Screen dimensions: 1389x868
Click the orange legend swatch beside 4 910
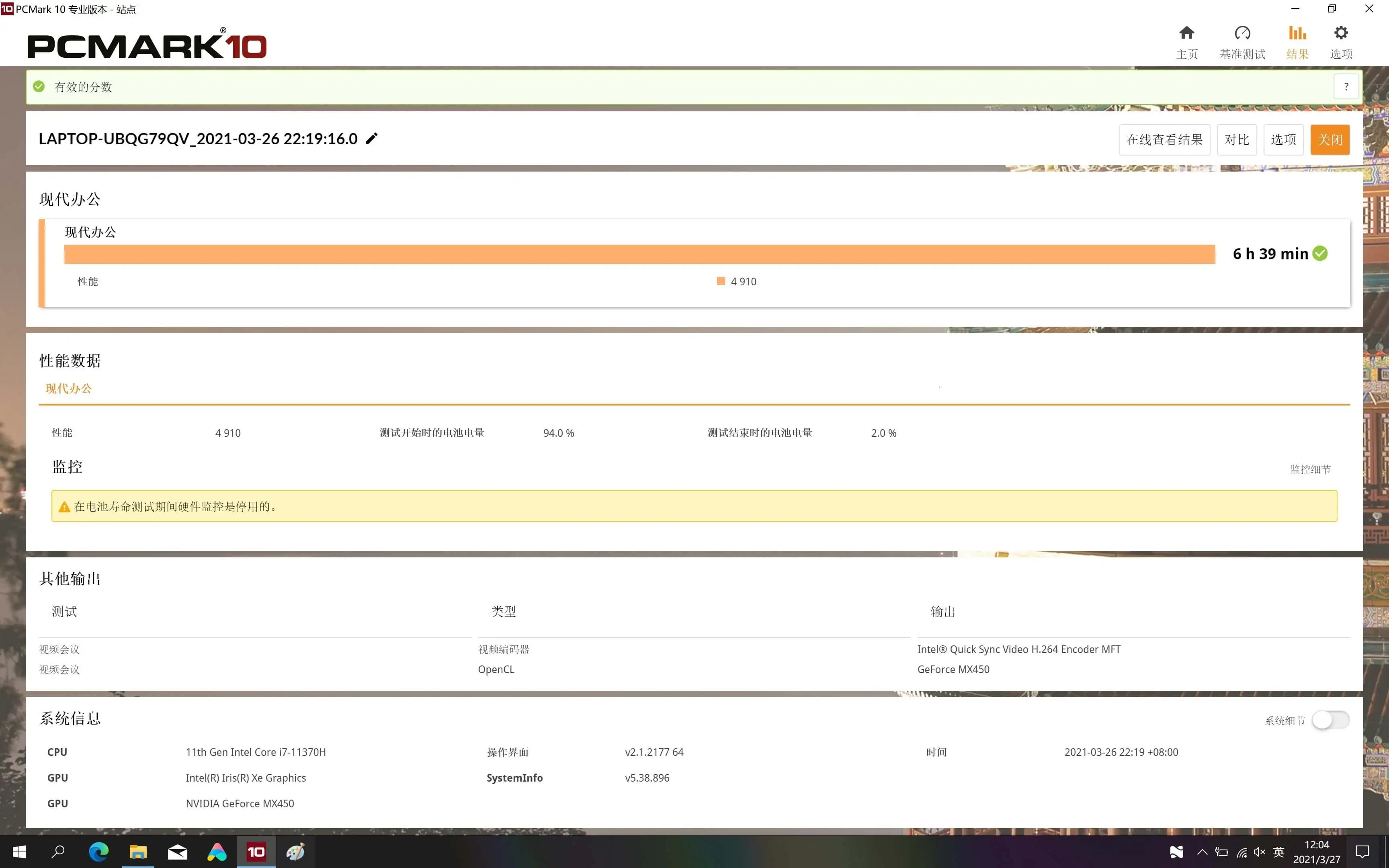point(721,281)
